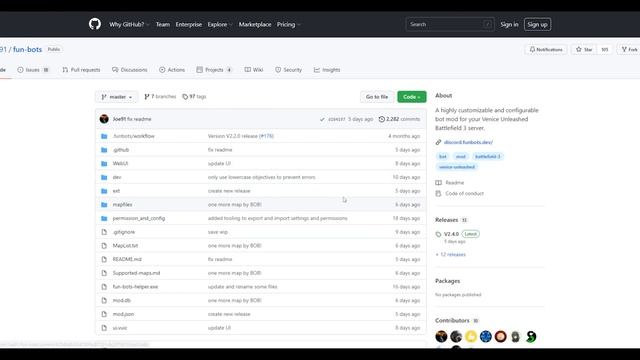Click the first contributor avatar
Screen dimensions: 640x360
[x=441, y=336]
